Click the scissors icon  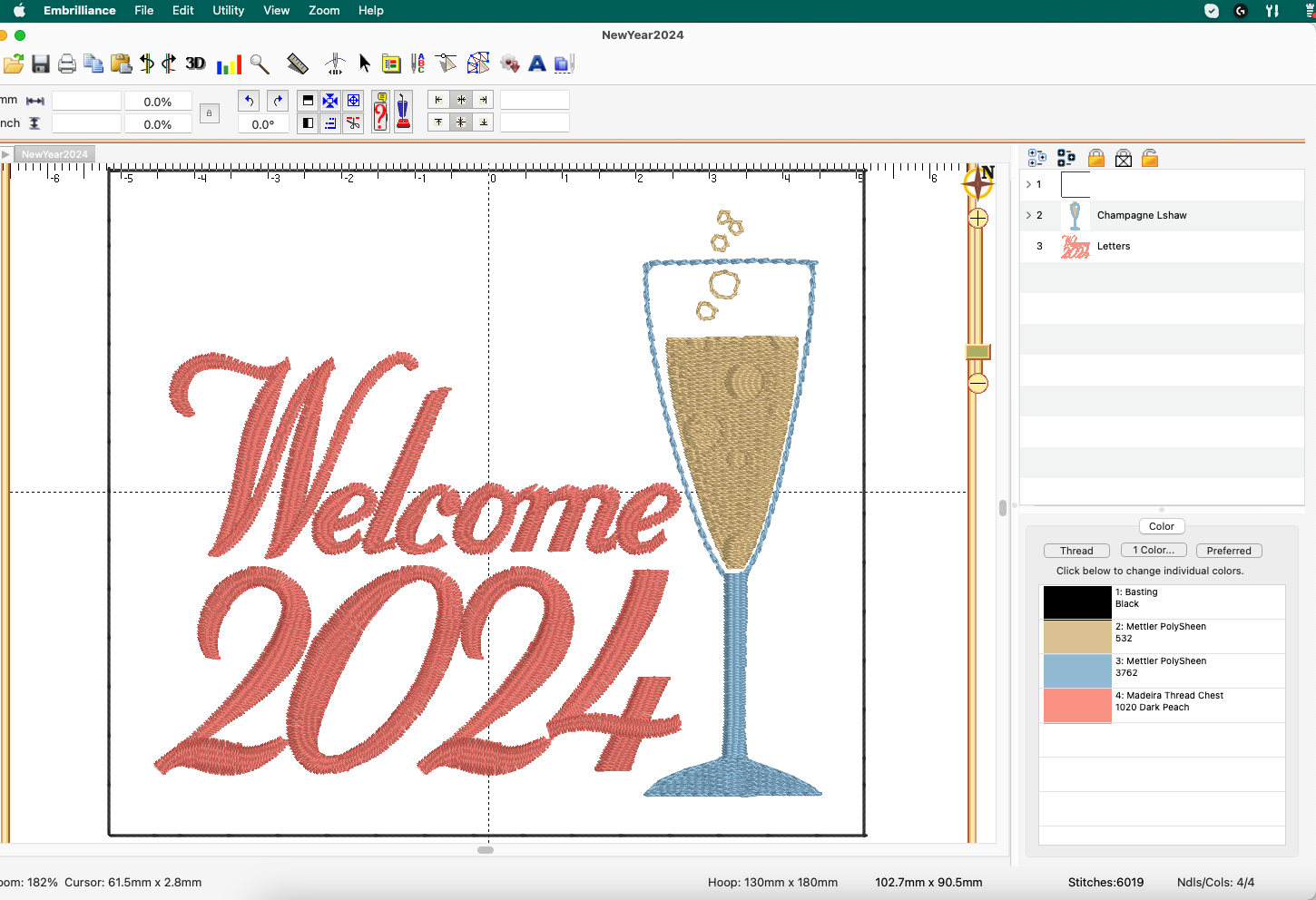(x=353, y=123)
